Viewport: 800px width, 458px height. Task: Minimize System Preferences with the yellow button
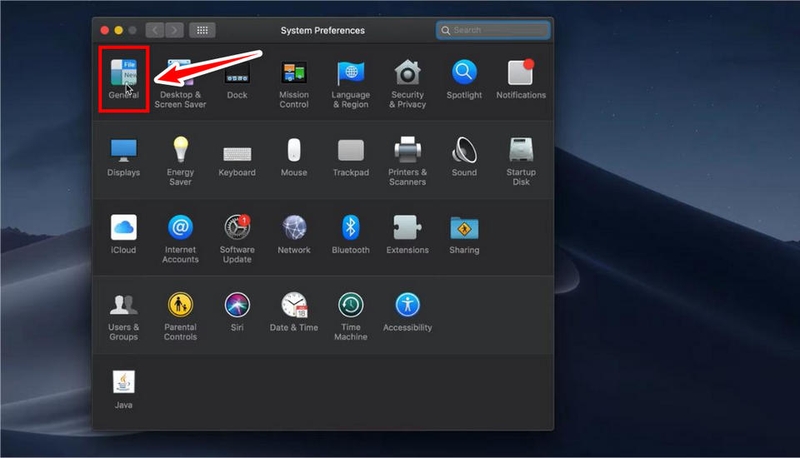click(x=118, y=31)
